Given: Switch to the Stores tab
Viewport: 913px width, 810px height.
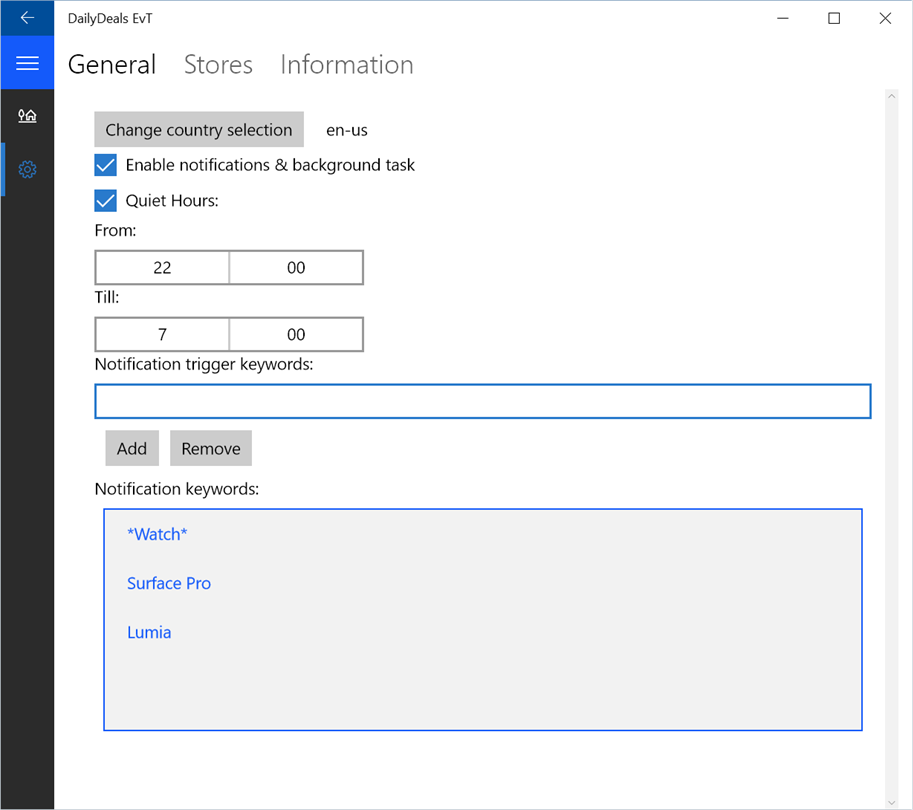Looking at the screenshot, I should point(218,65).
